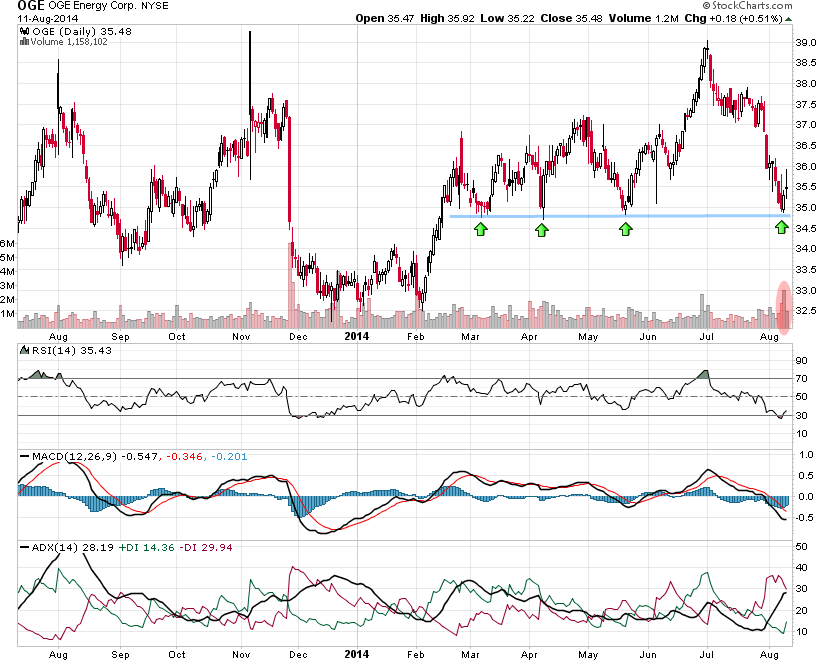Click the maroon '-DI 29.94' label
This screenshot has height=662, width=816.
[x=206, y=548]
